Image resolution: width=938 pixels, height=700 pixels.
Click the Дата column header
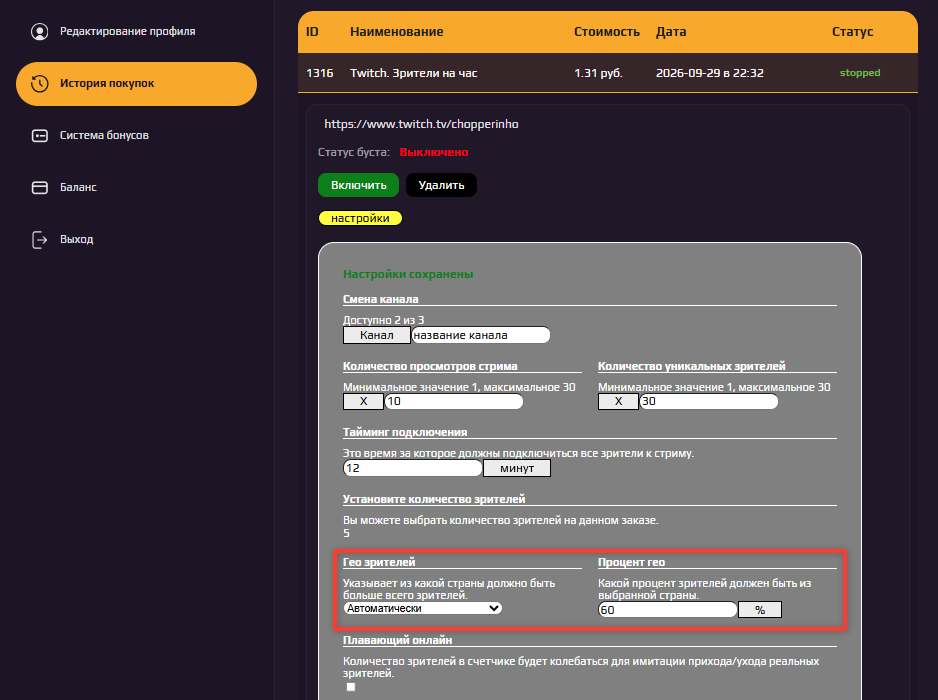pyautogui.click(x=671, y=32)
